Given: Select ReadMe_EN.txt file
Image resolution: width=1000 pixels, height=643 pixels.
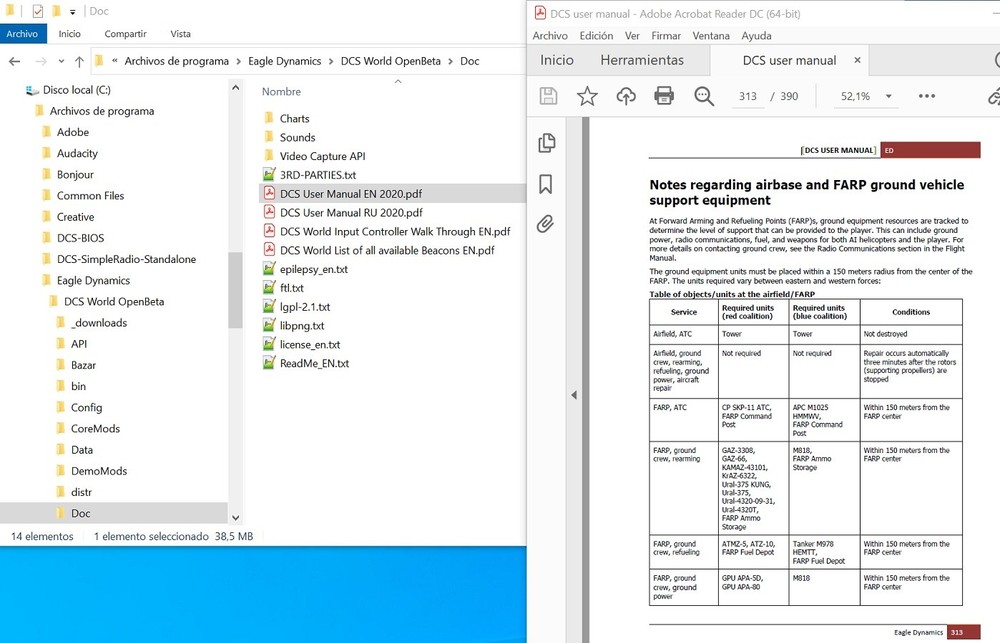Looking at the screenshot, I should point(314,363).
